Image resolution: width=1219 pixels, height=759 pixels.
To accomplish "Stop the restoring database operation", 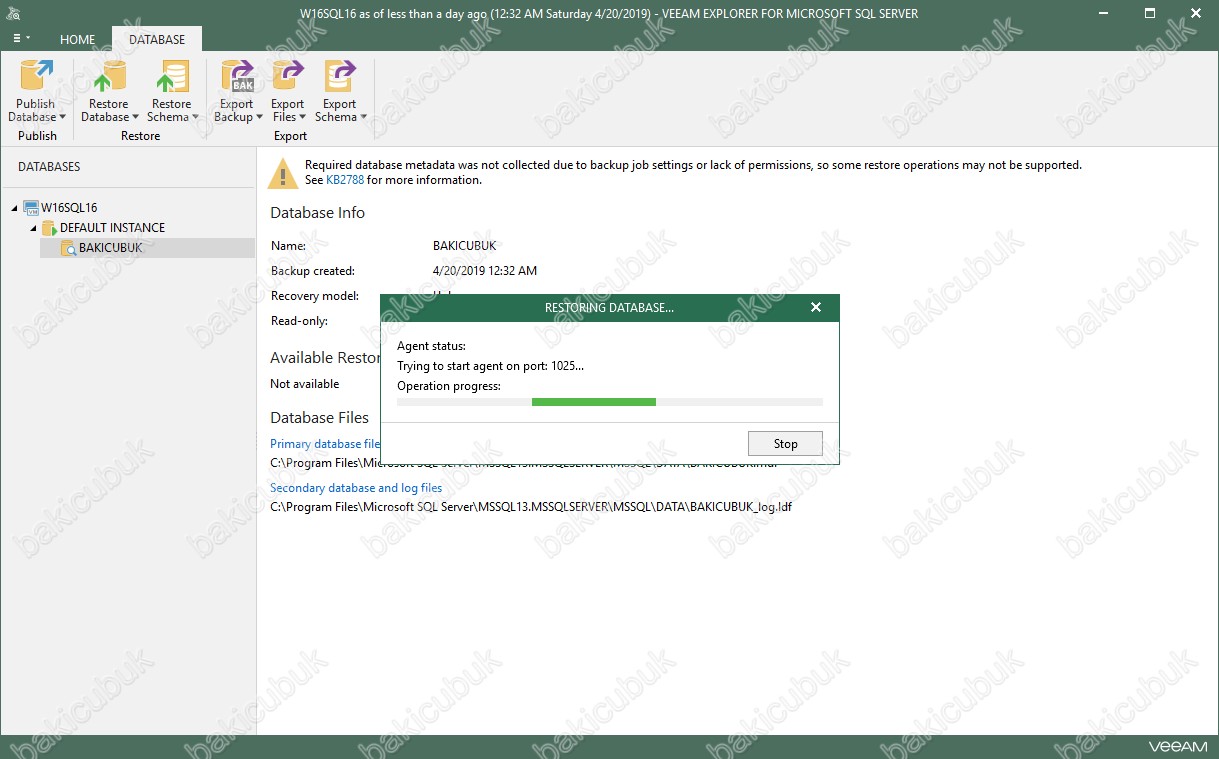I will [x=785, y=443].
